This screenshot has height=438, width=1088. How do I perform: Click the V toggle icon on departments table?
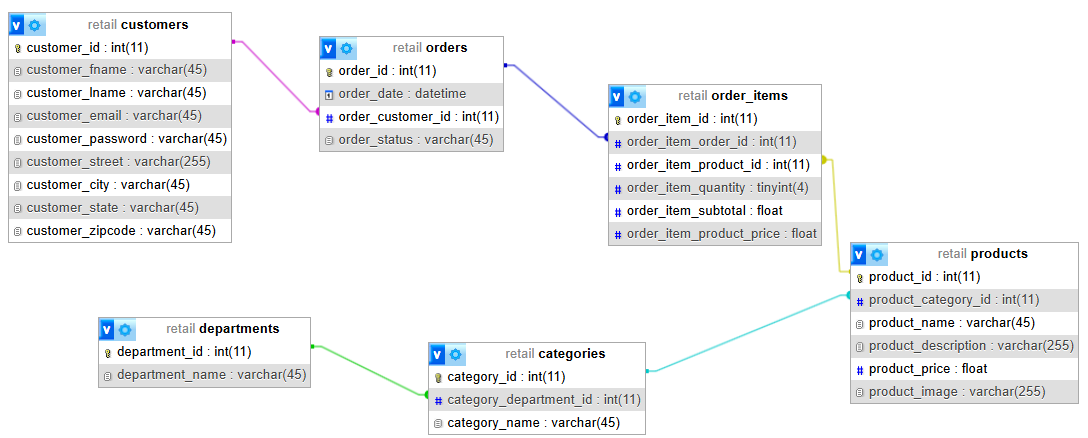point(107,329)
